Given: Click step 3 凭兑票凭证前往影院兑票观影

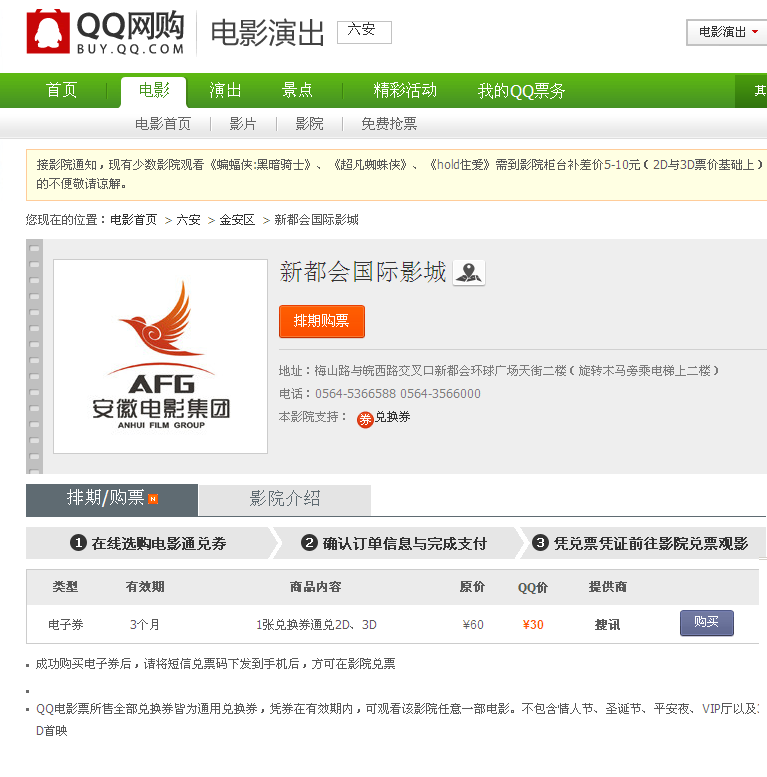Looking at the screenshot, I should coord(640,543).
